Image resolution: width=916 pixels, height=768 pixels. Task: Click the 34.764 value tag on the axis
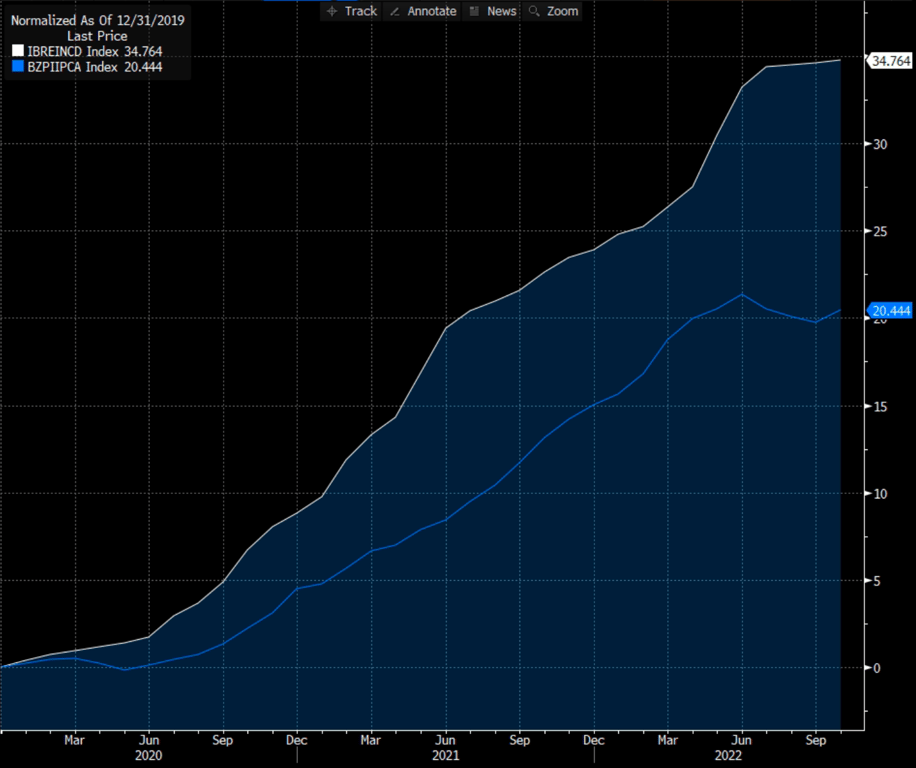pyautogui.click(x=890, y=61)
